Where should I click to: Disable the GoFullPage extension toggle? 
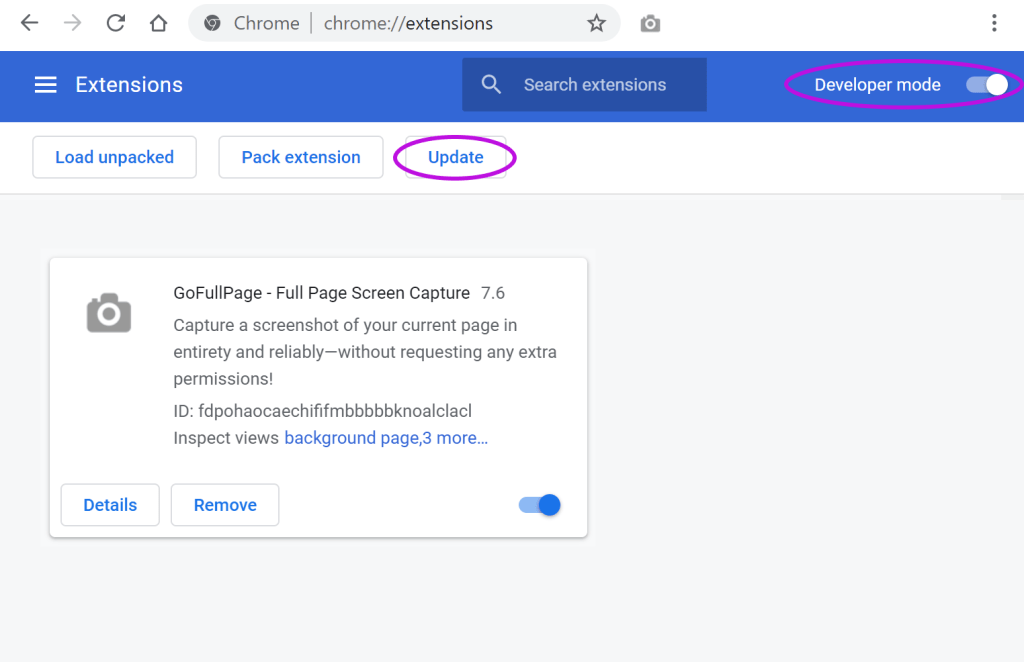point(539,505)
